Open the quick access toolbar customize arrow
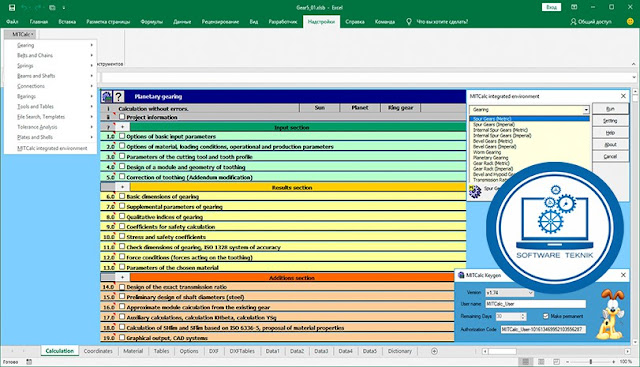The height and width of the screenshot is (367, 640). (64, 7)
